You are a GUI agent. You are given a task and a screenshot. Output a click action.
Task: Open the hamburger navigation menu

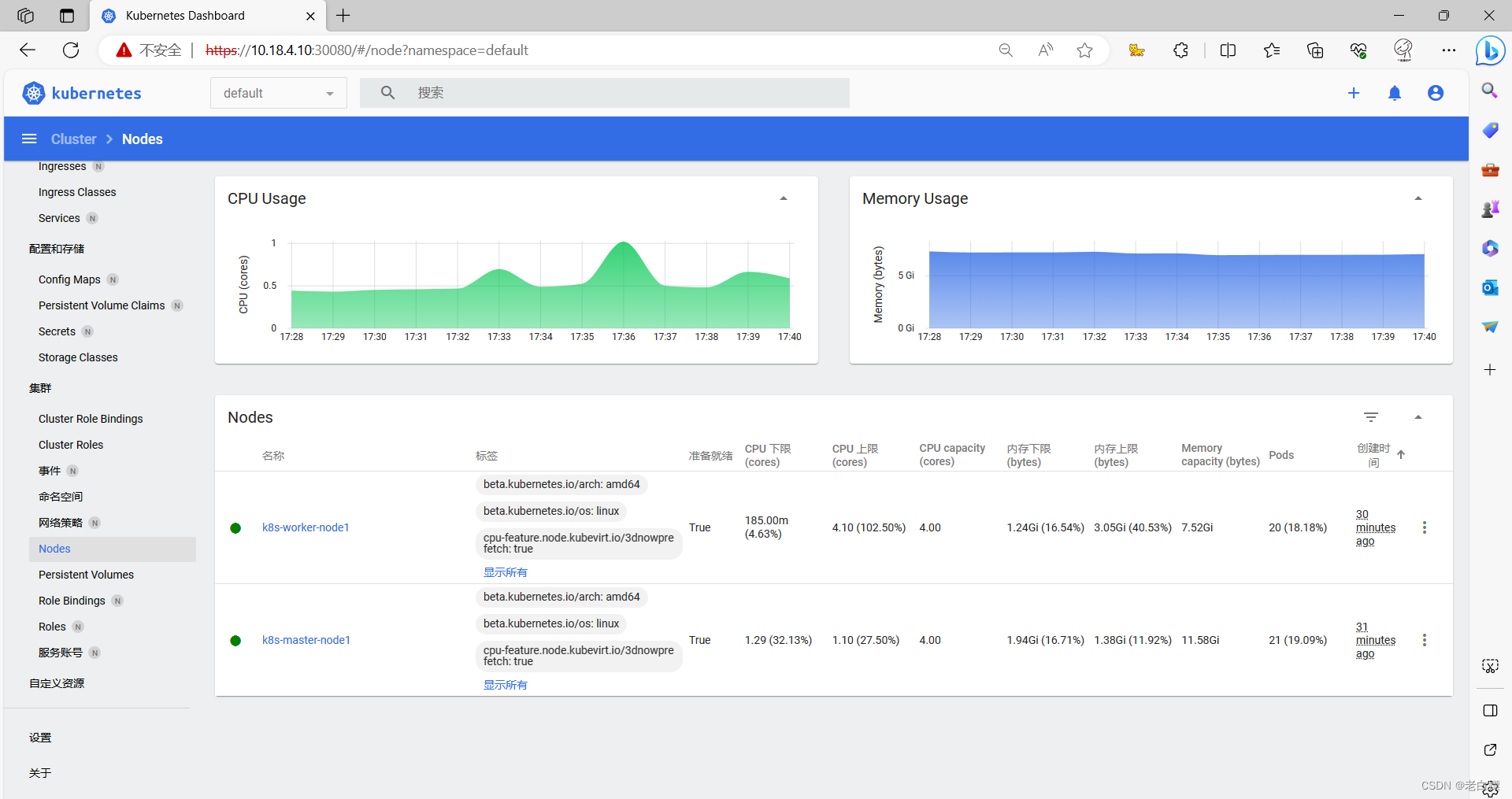[29, 139]
